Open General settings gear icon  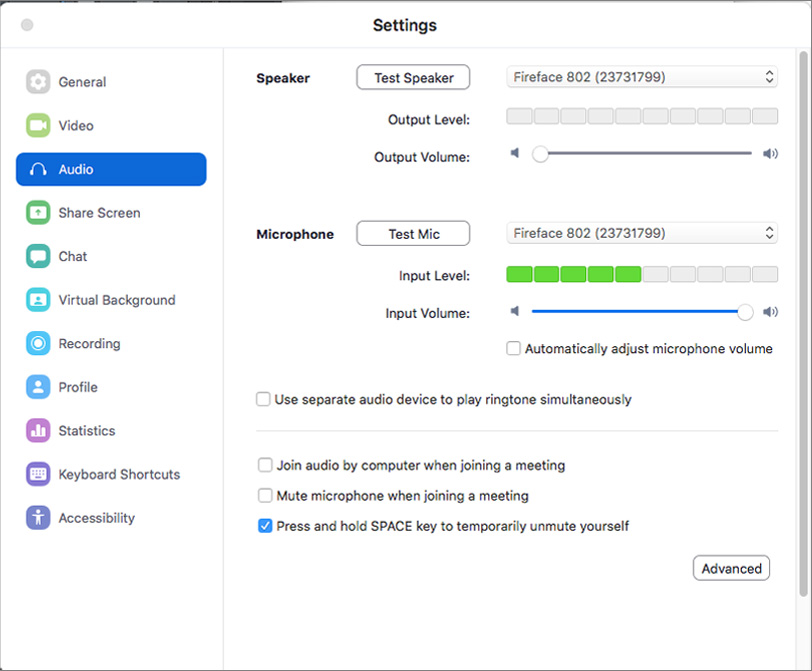38,82
